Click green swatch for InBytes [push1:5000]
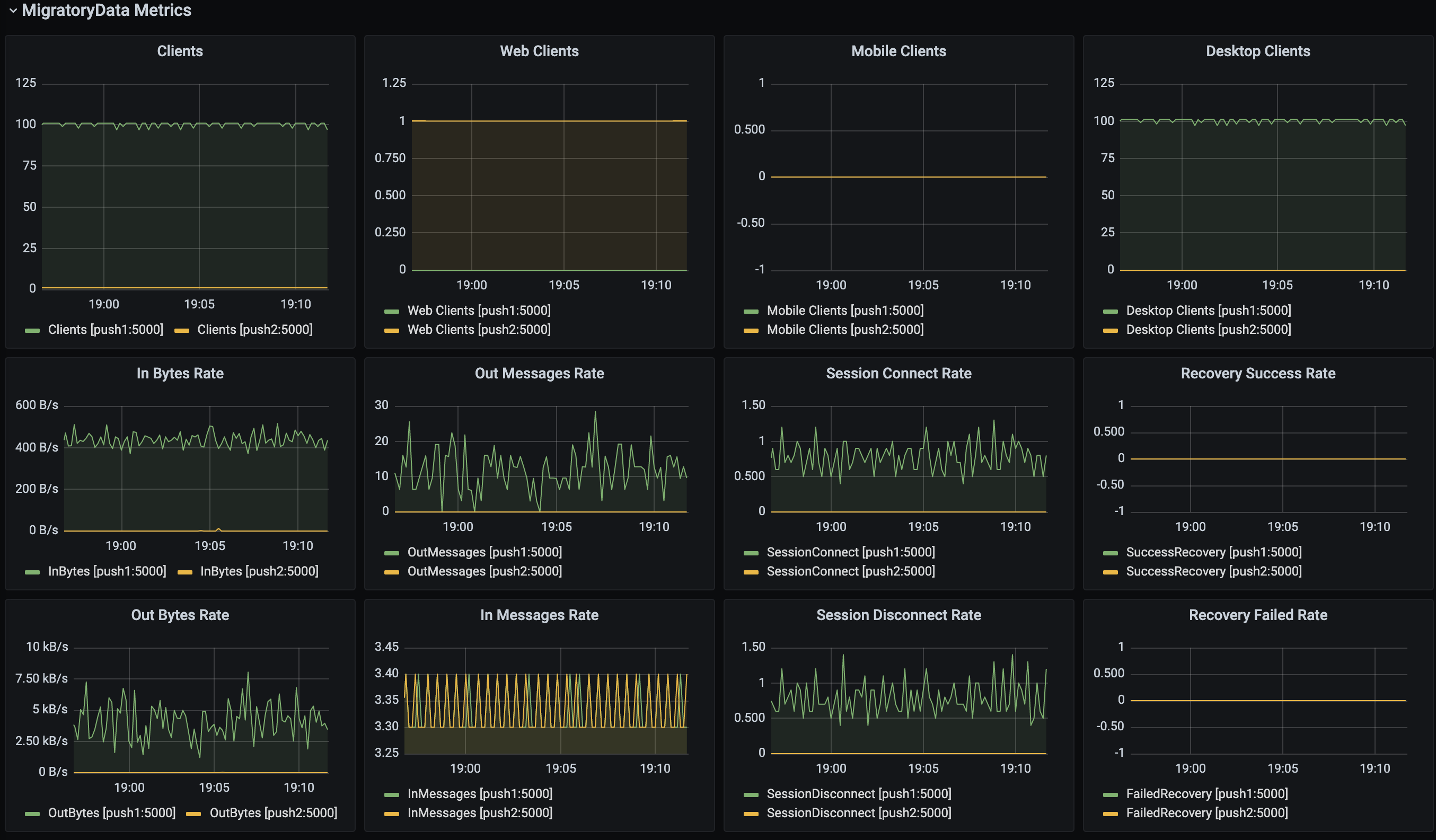 point(32,572)
